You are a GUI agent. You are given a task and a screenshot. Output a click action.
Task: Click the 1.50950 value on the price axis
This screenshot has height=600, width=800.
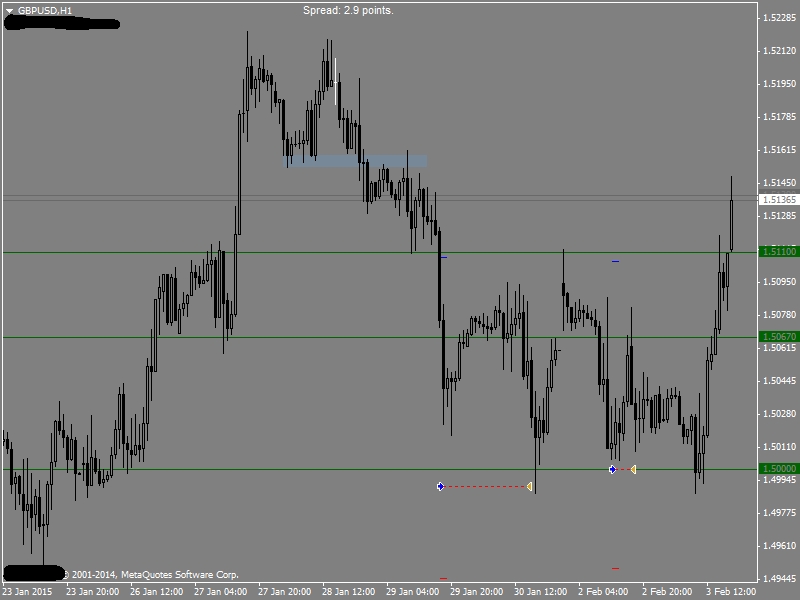pyautogui.click(x=779, y=282)
